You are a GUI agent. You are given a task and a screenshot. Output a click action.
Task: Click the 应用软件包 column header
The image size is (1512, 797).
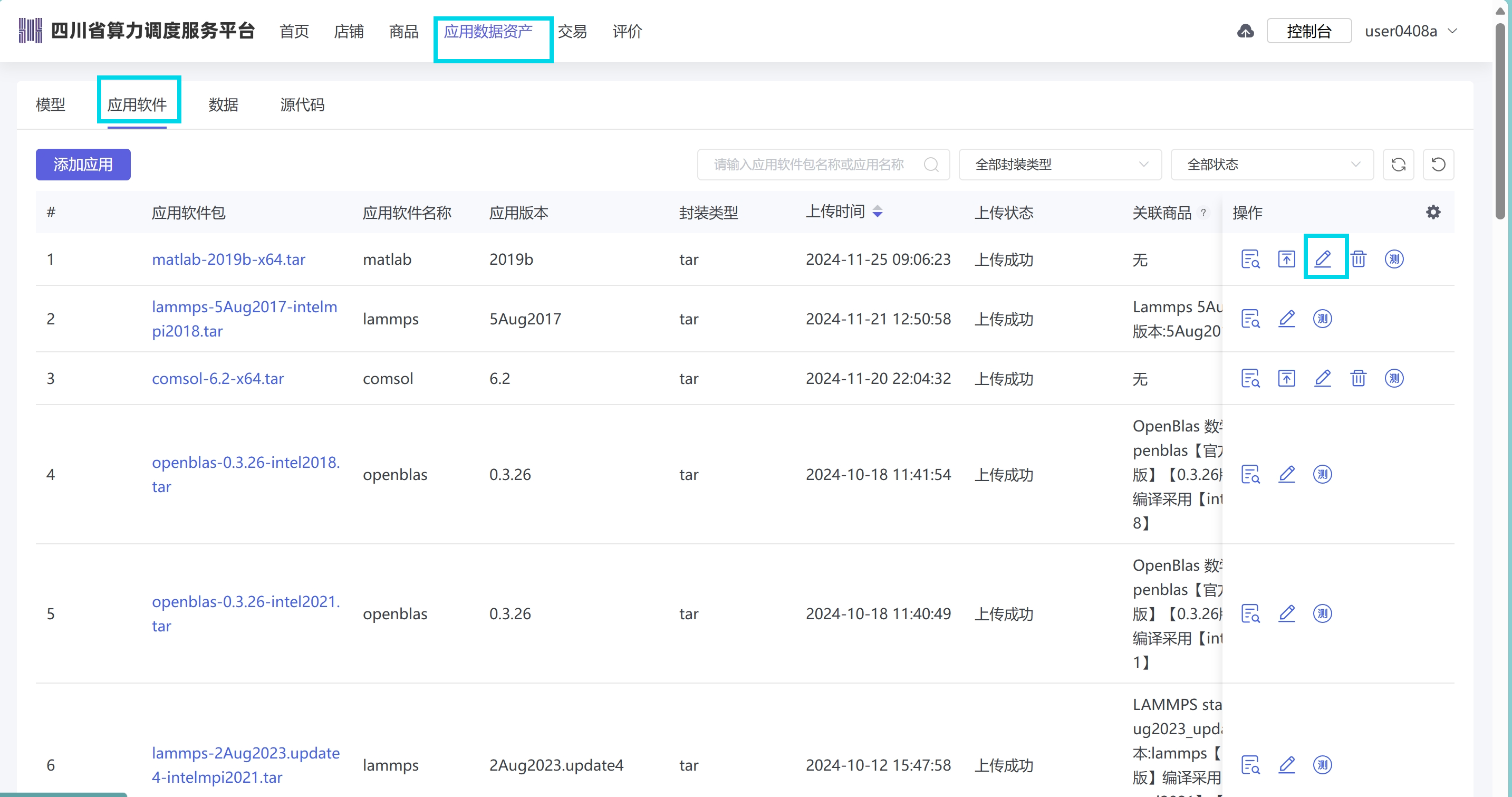(x=188, y=213)
